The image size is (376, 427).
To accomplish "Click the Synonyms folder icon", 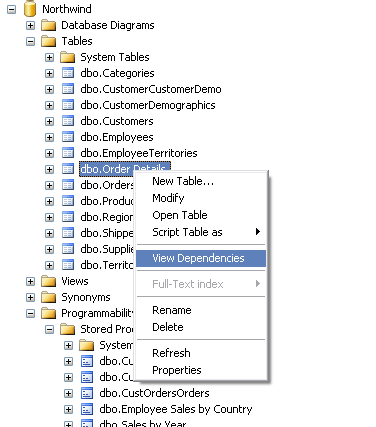I will click(x=49, y=297).
